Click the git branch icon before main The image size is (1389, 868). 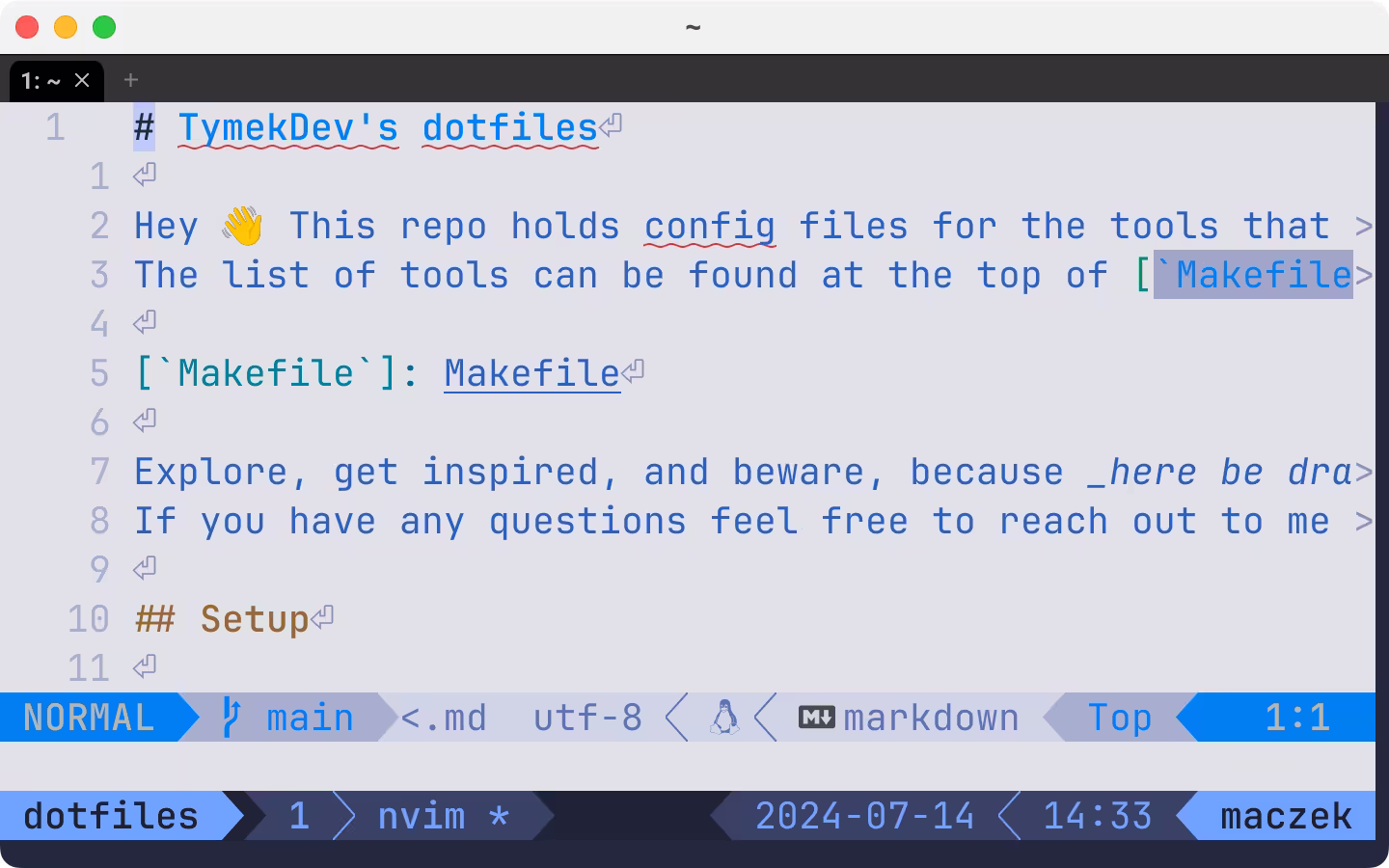click(x=231, y=718)
